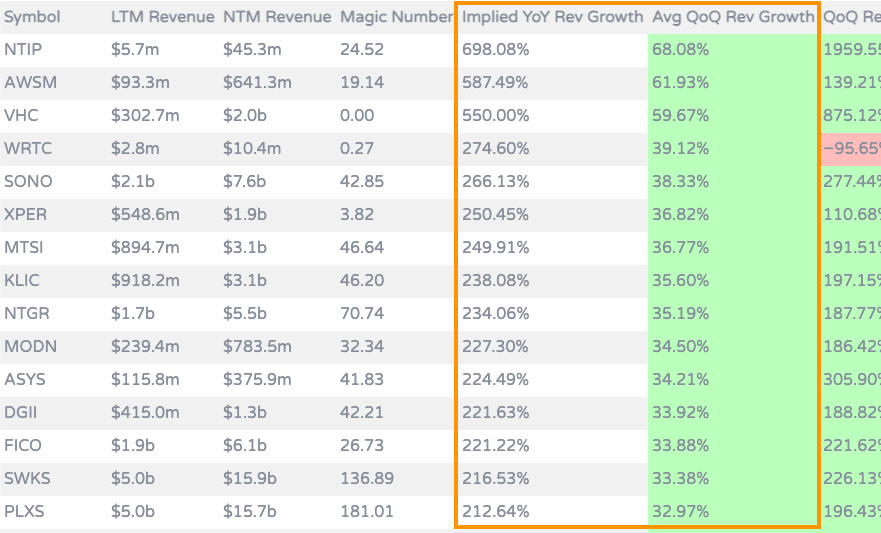Sort by Avg QoQ Rev Growth header

(733, 17)
